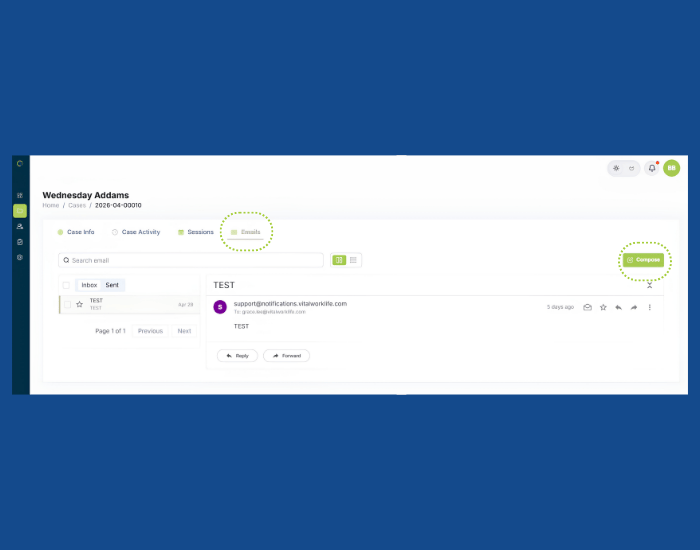Click the 5 days ago timestamp

(560, 307)
